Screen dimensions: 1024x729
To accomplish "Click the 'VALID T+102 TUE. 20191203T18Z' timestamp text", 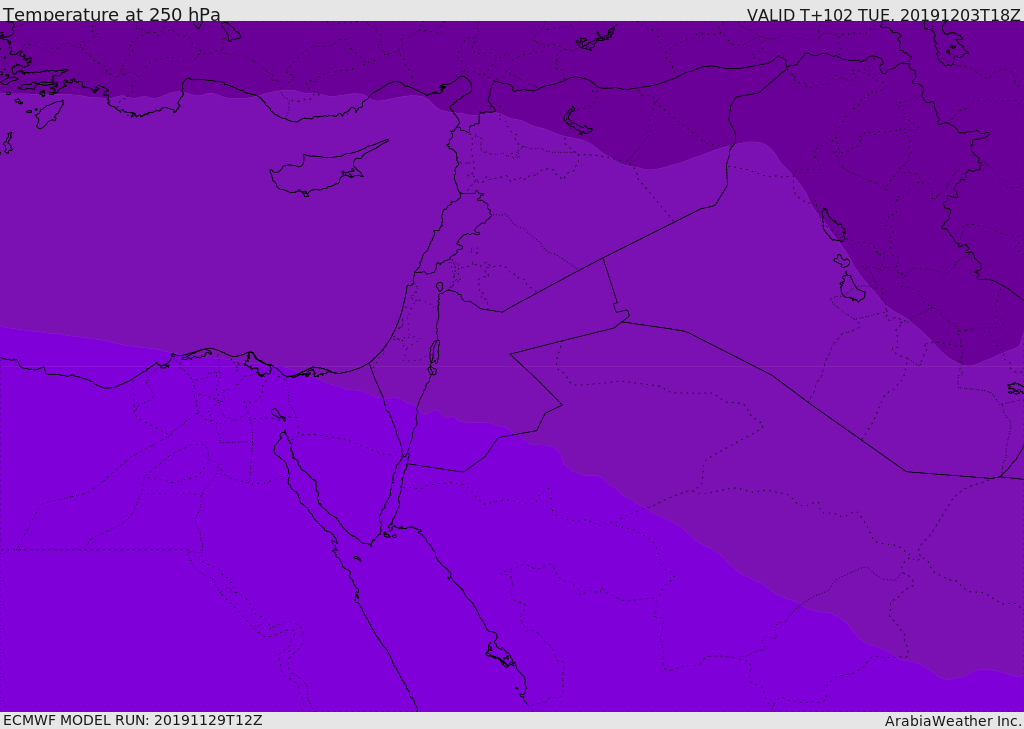I will tap(884, 14).
